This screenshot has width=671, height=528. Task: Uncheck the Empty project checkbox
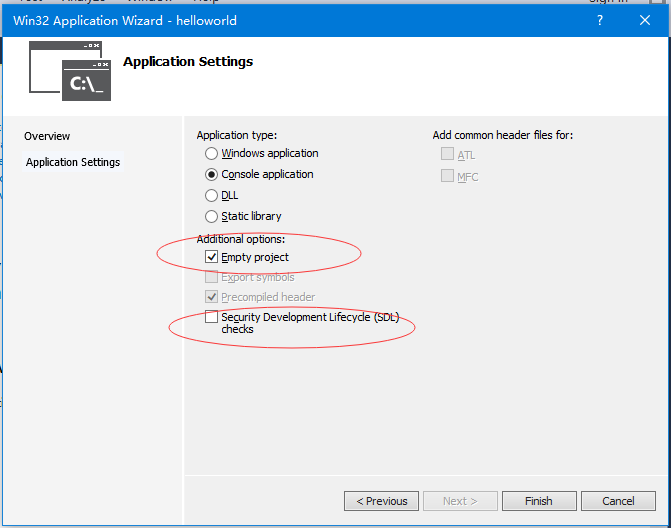pyautogui.click(x=211, y=257)
